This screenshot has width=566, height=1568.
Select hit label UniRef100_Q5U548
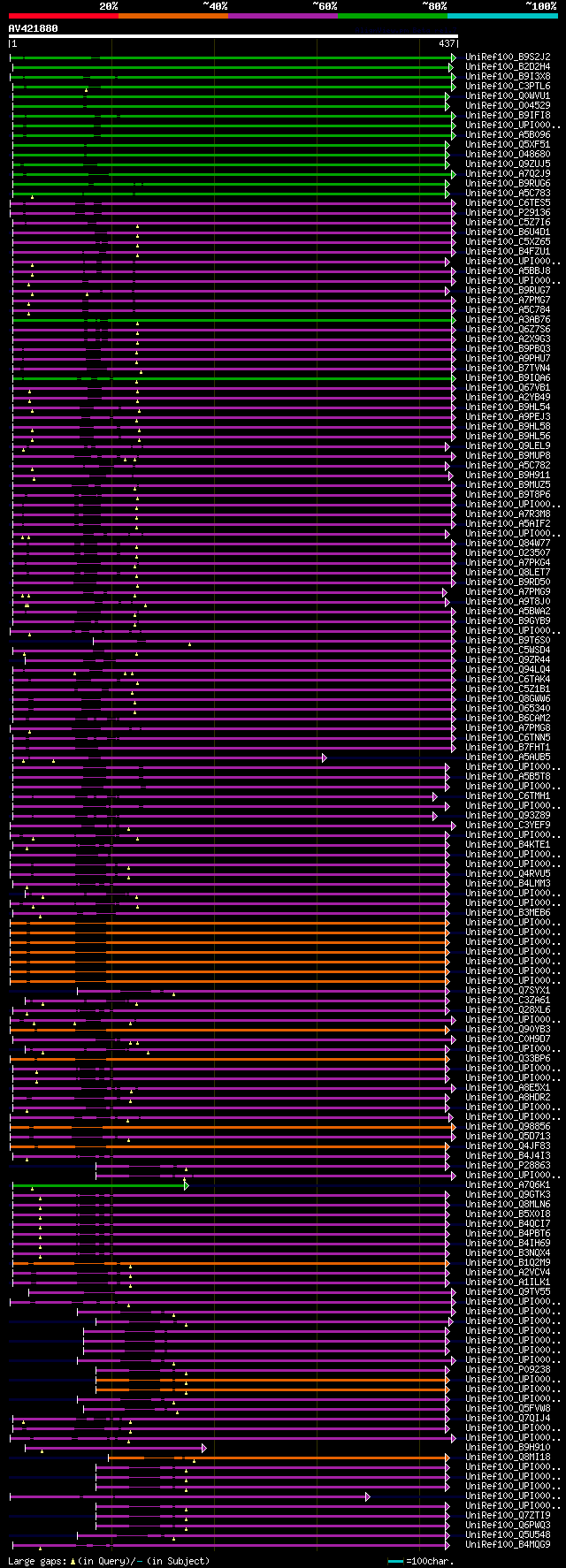[x=508, y=1534]
